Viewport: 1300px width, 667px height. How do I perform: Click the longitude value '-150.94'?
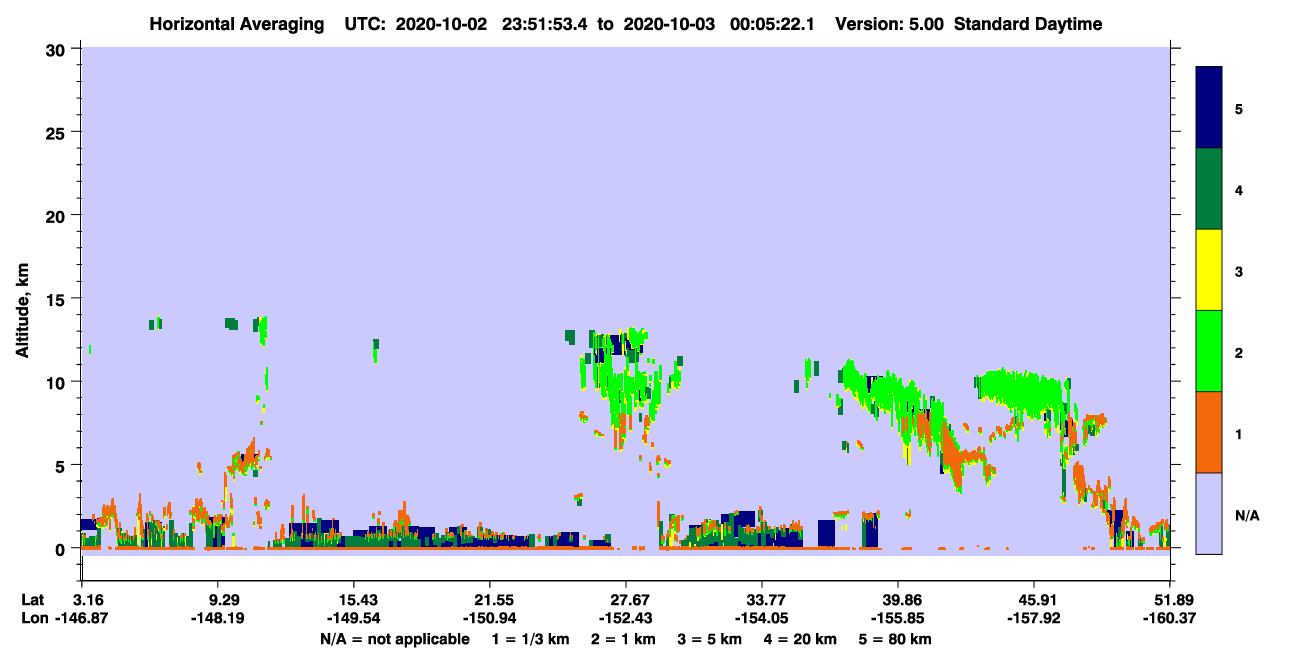490,618
